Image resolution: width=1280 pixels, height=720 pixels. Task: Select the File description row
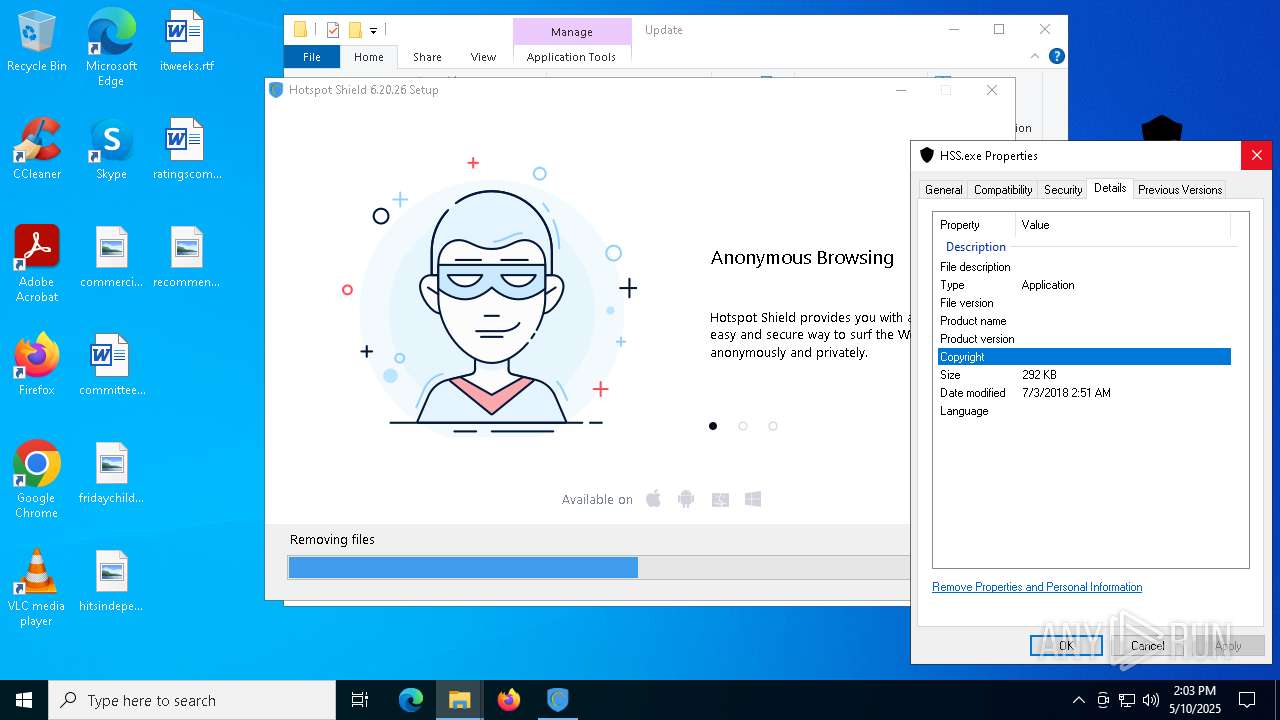click(x=1084, y=267)
